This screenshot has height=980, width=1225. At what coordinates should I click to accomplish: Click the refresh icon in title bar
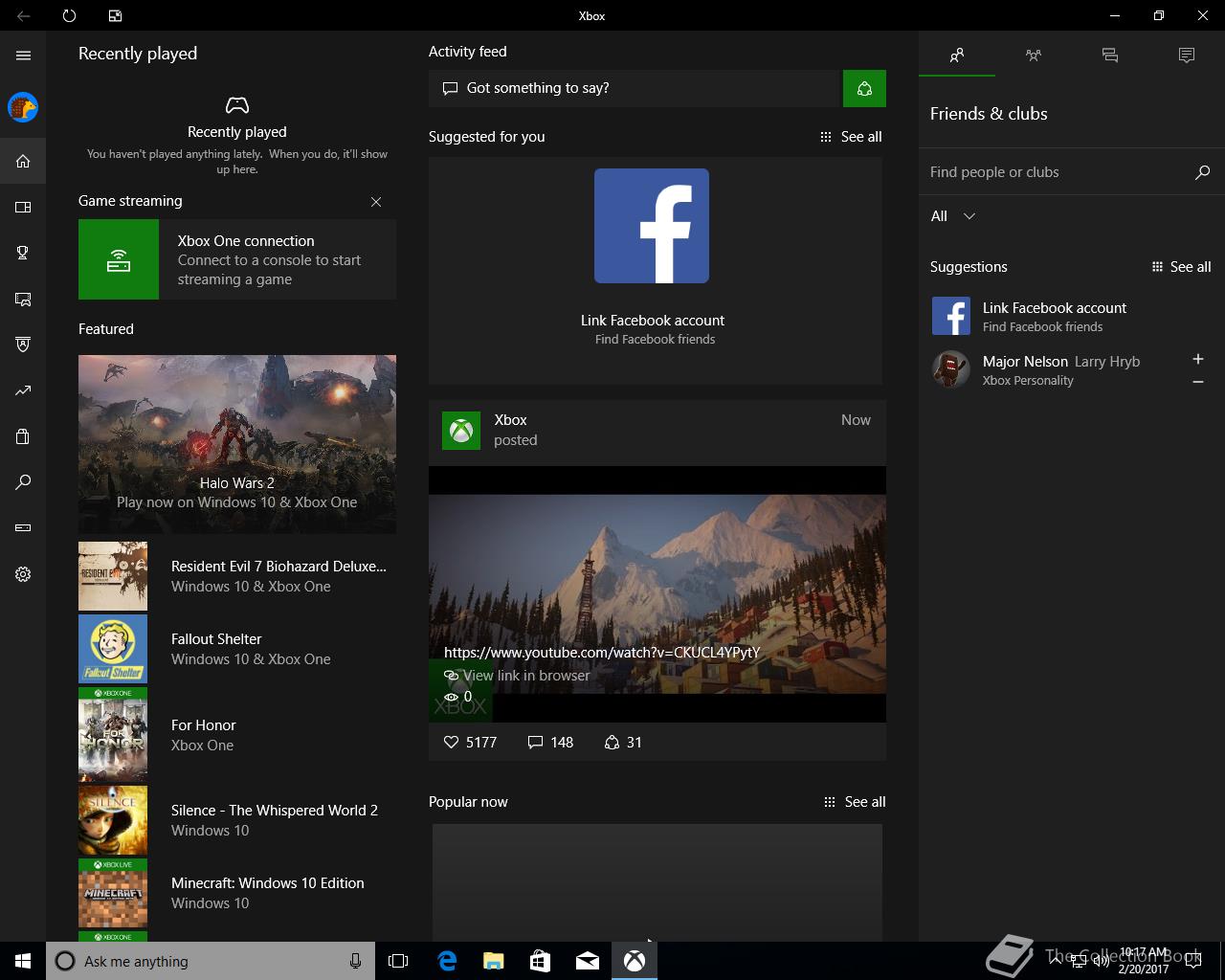point(69,15)
